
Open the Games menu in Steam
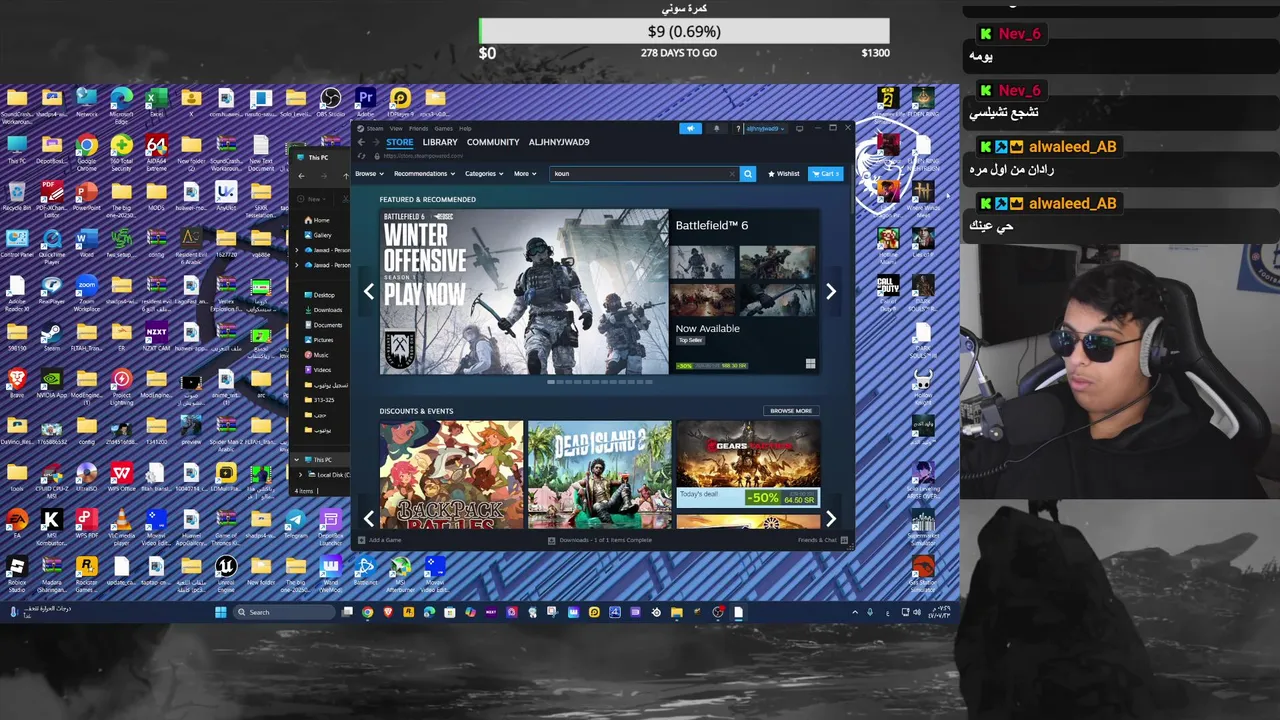tap(443, 128)
